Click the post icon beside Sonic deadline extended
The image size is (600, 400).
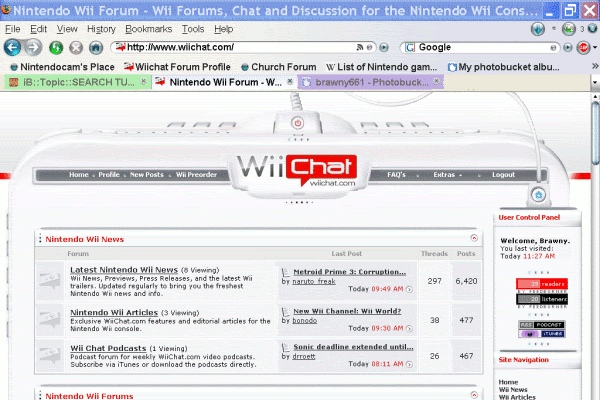pyautogui.click(x=285, y=348)
